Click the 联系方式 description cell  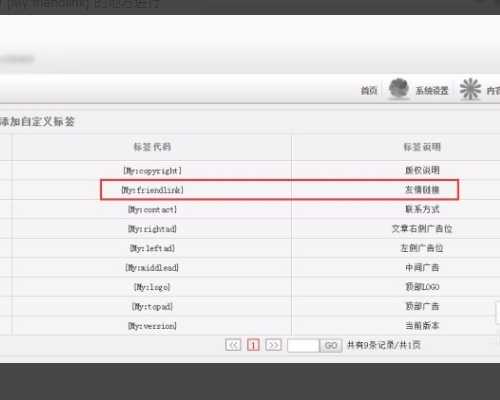click(x=422, y=209)
